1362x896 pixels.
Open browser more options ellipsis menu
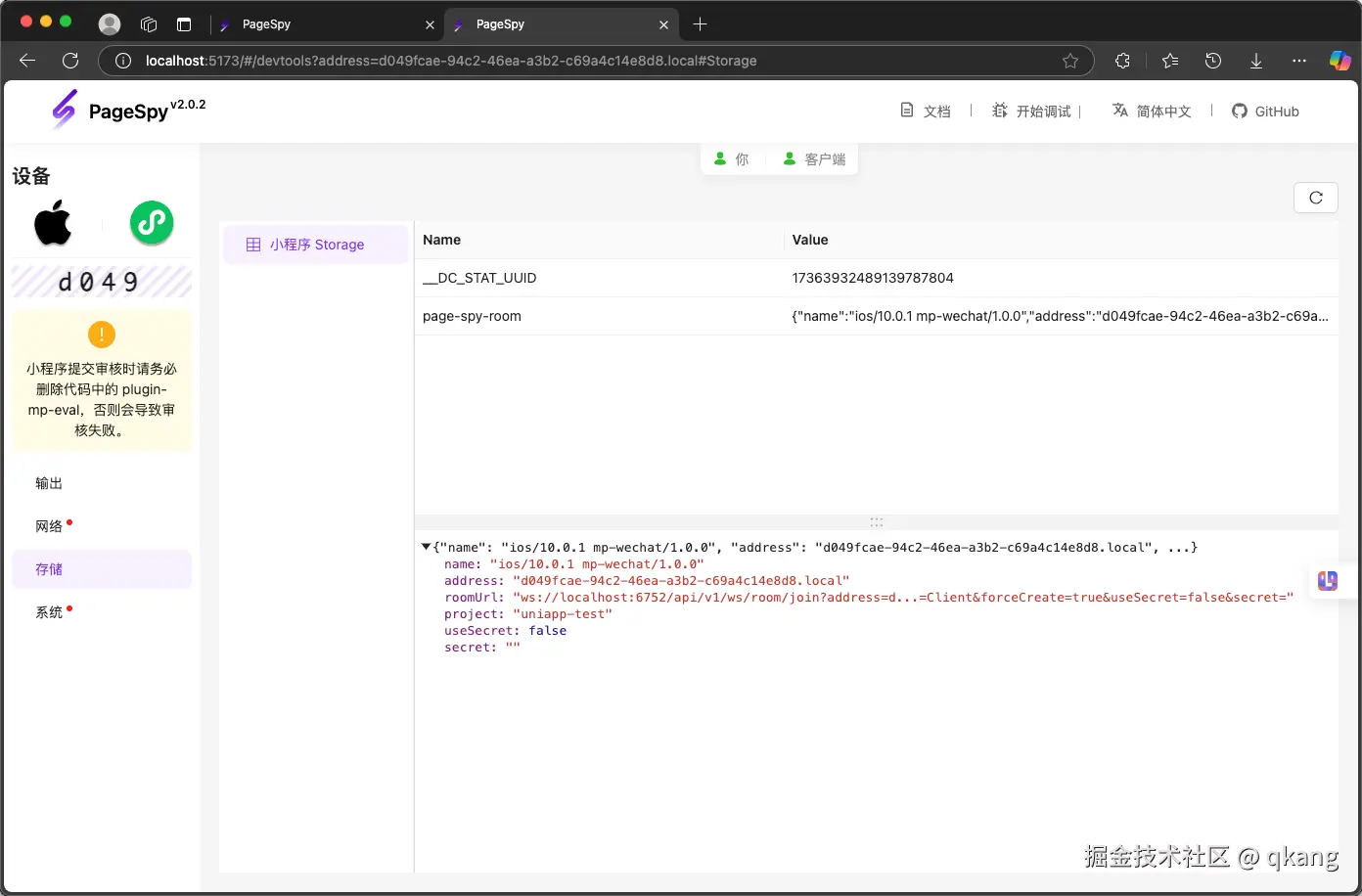[1298, 61]
